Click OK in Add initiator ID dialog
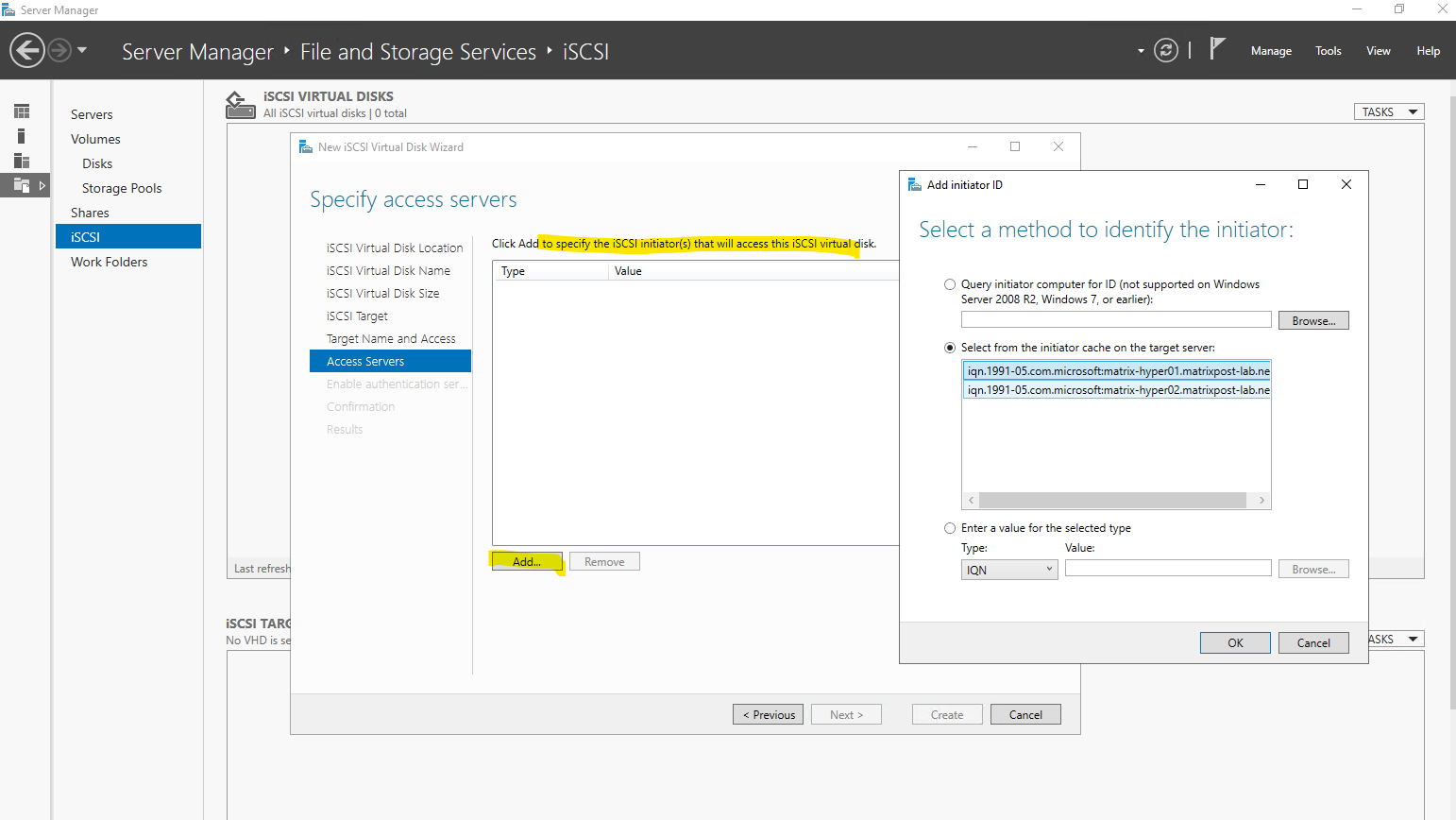 [x=1234, y=642]
